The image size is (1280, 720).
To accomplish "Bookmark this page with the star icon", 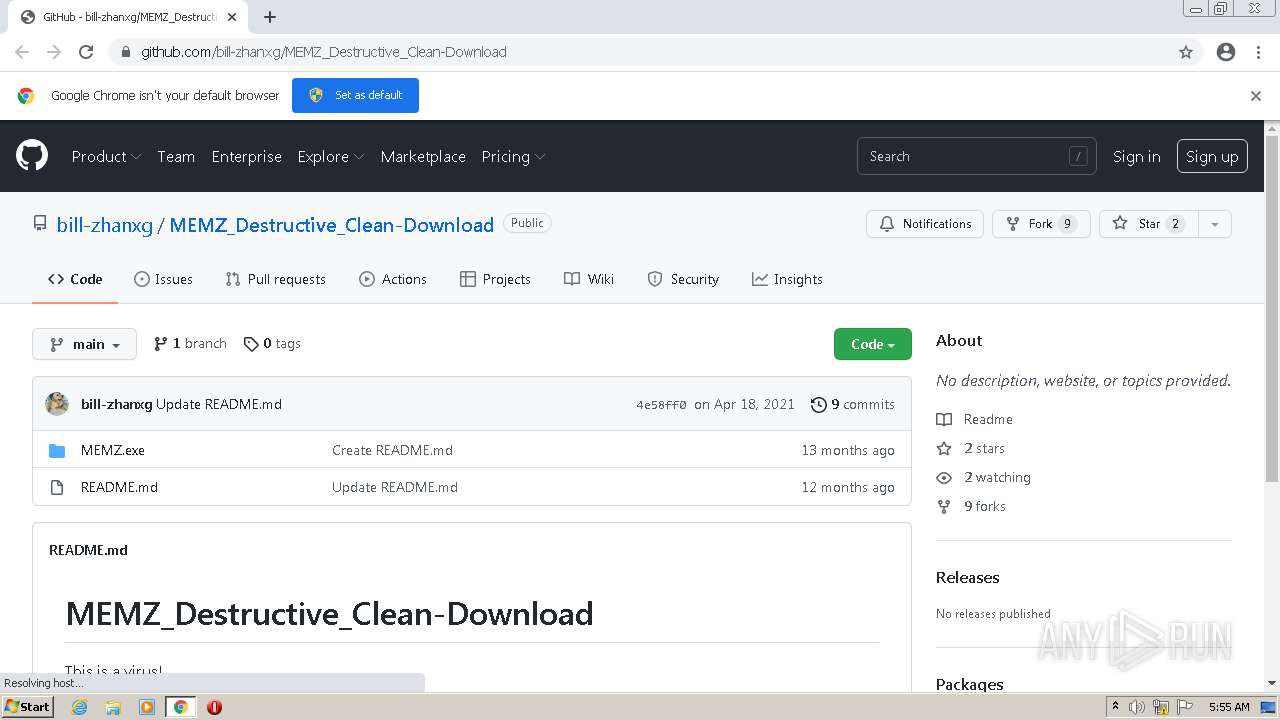I will click(1186, 52).
